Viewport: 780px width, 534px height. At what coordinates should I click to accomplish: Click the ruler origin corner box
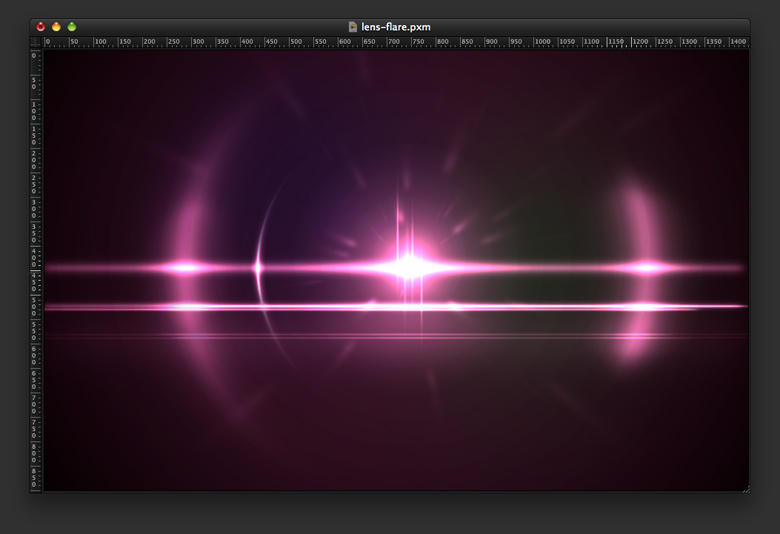(x=36, y=42)
